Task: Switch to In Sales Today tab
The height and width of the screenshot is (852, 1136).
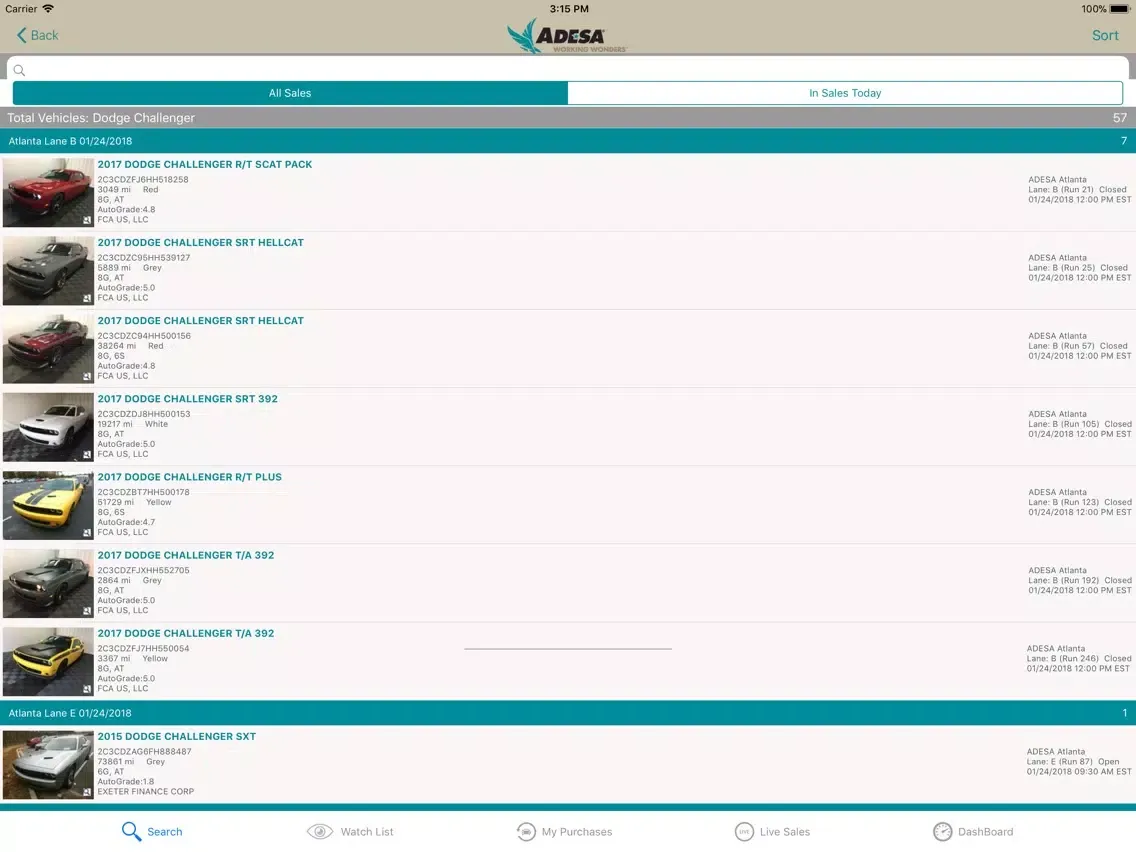Action: point(845,93)
